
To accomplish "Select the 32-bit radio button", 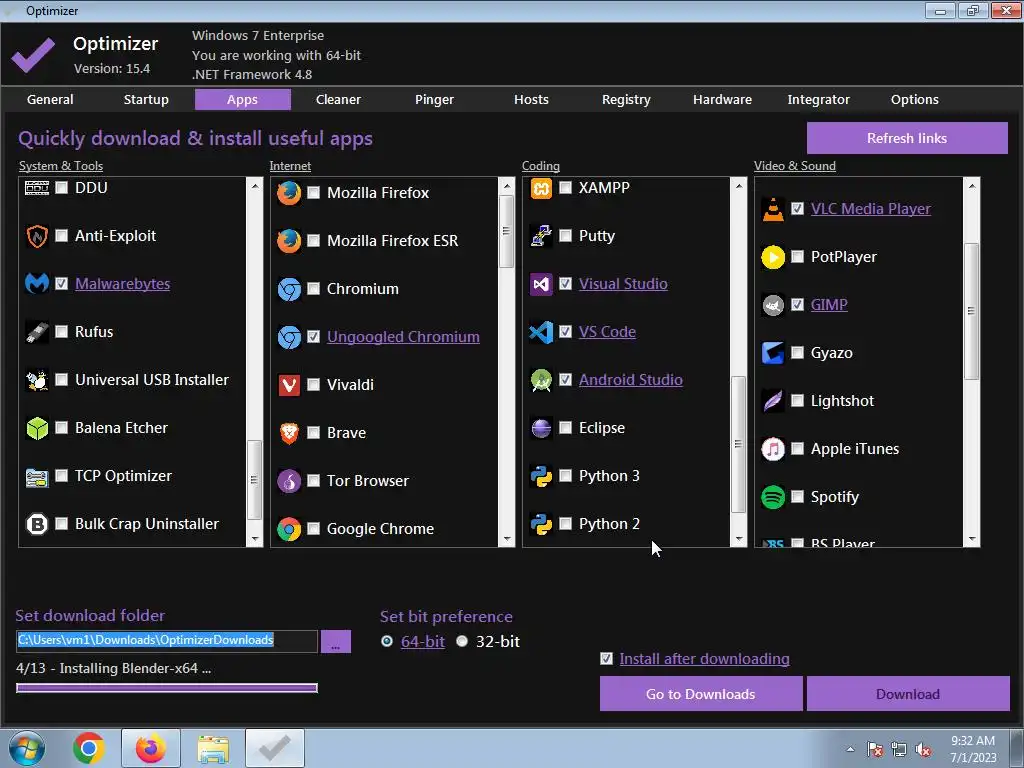I will tap(462, 641).
